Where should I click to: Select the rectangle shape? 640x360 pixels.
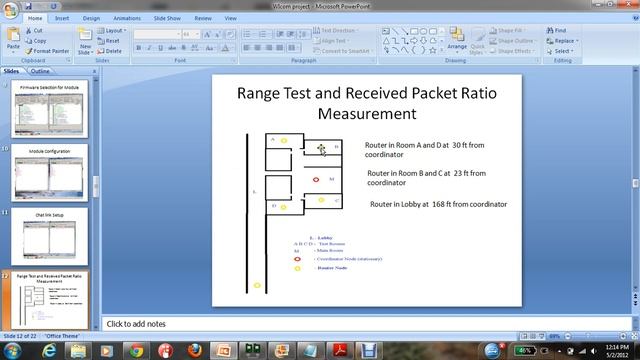tap(414, 31)
